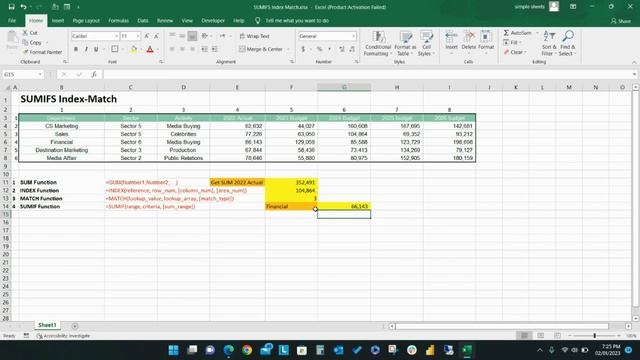Open the Name Box dropdown
This screenshot has width=640, height=360.
[40, 74]
